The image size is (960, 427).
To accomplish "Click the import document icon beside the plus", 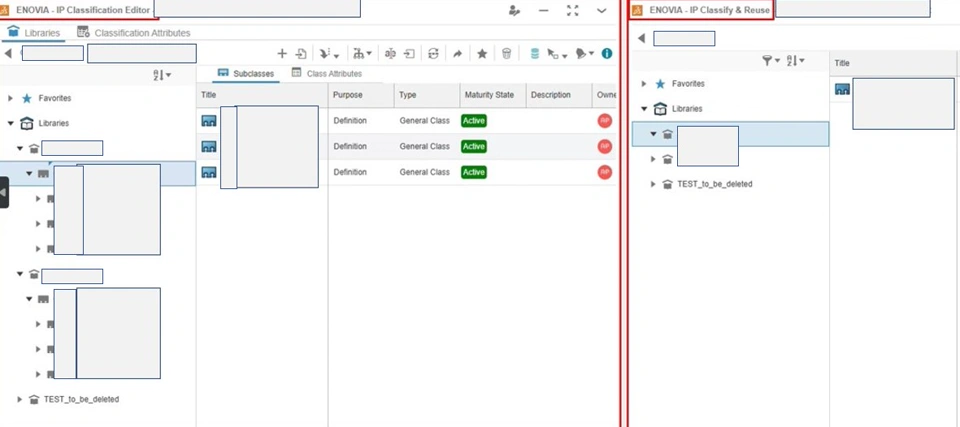I will tap(301, 54).
